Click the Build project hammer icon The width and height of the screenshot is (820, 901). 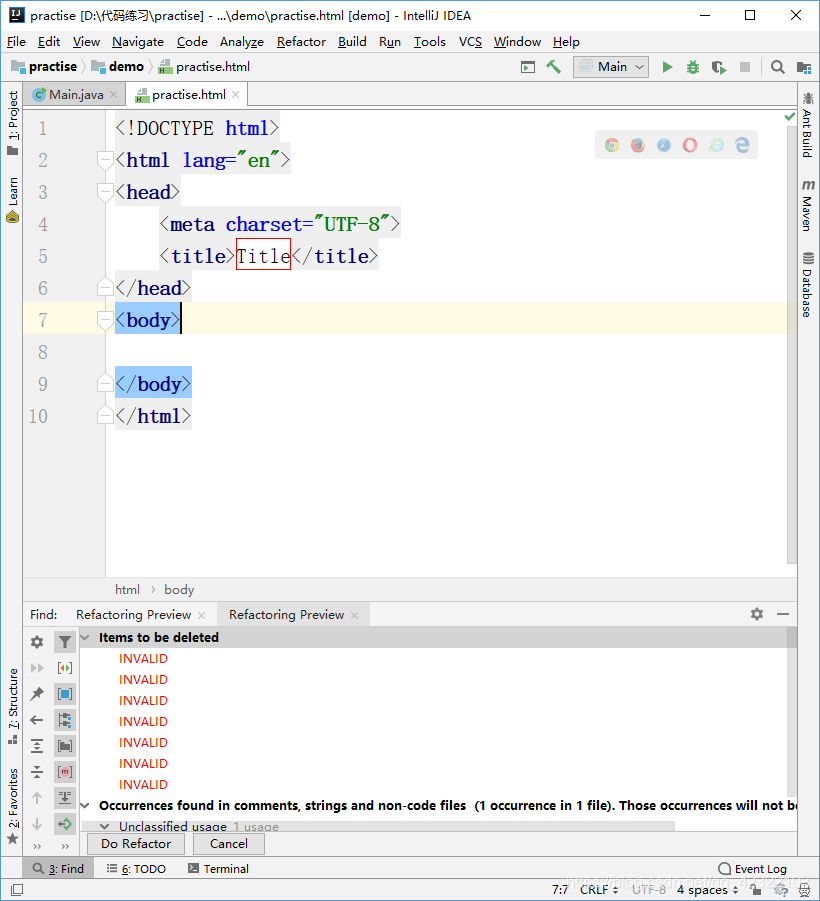[x=553, y=67]
